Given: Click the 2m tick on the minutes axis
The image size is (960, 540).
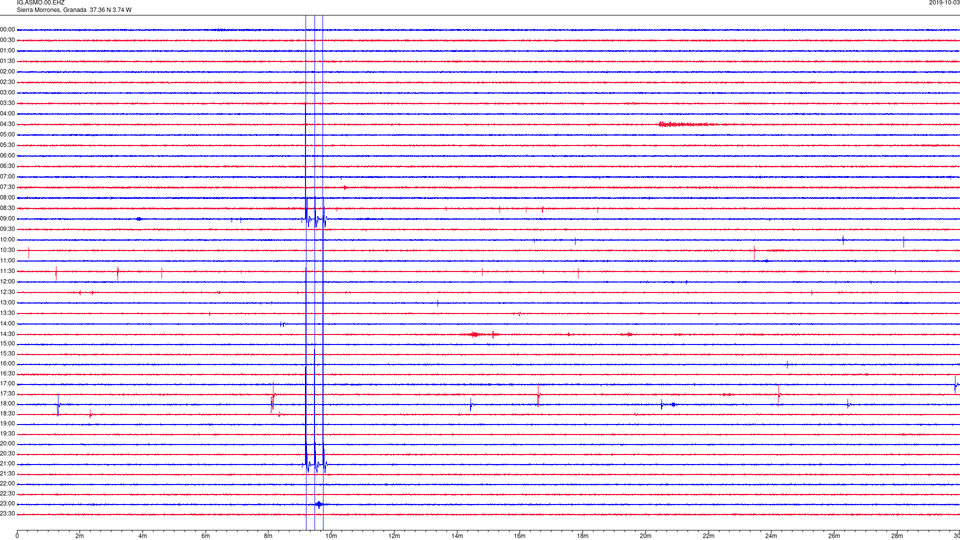Looking at the screenshot, I should 80,536.
